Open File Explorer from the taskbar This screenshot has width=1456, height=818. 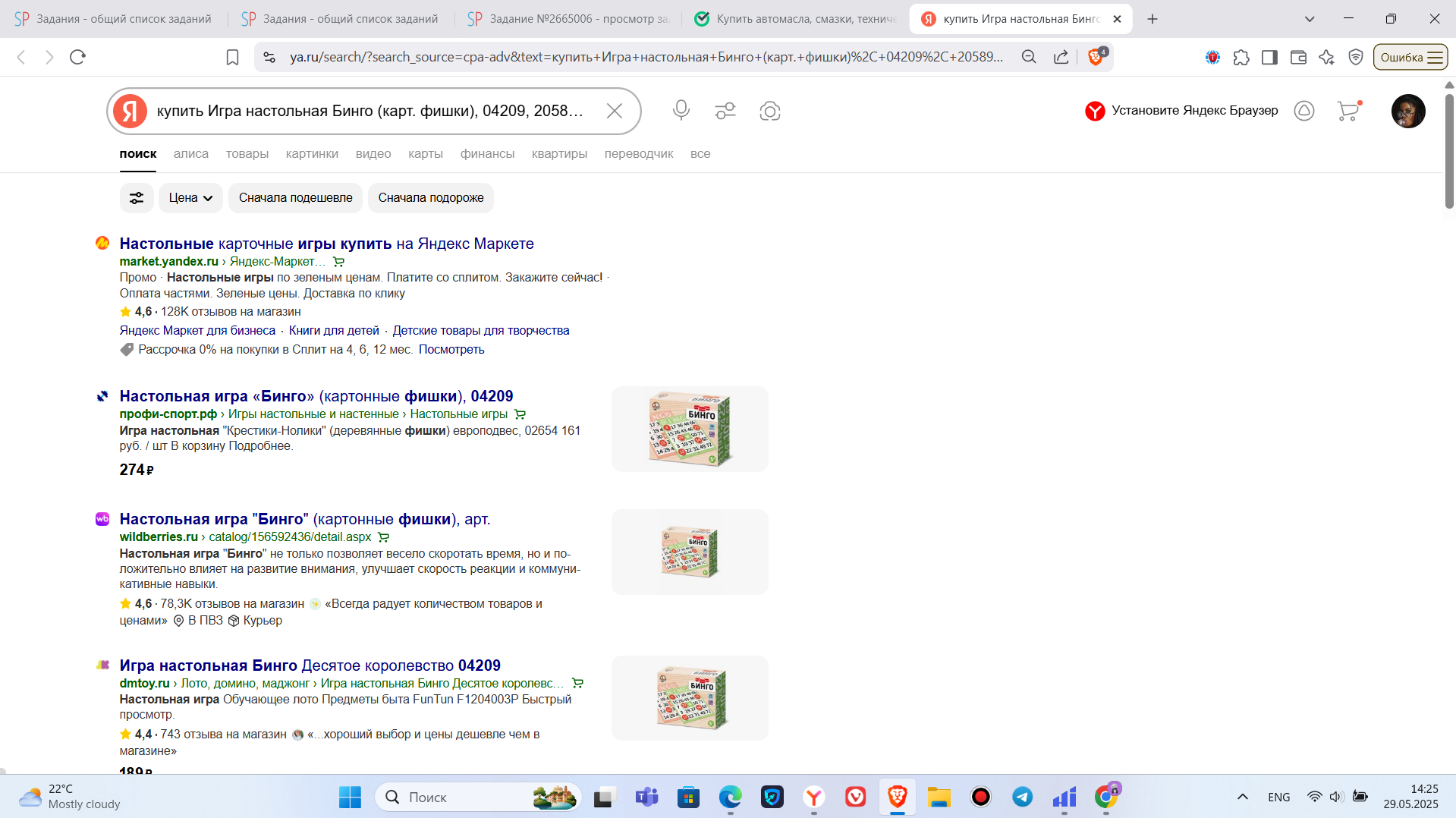click(x=939, y=797)
